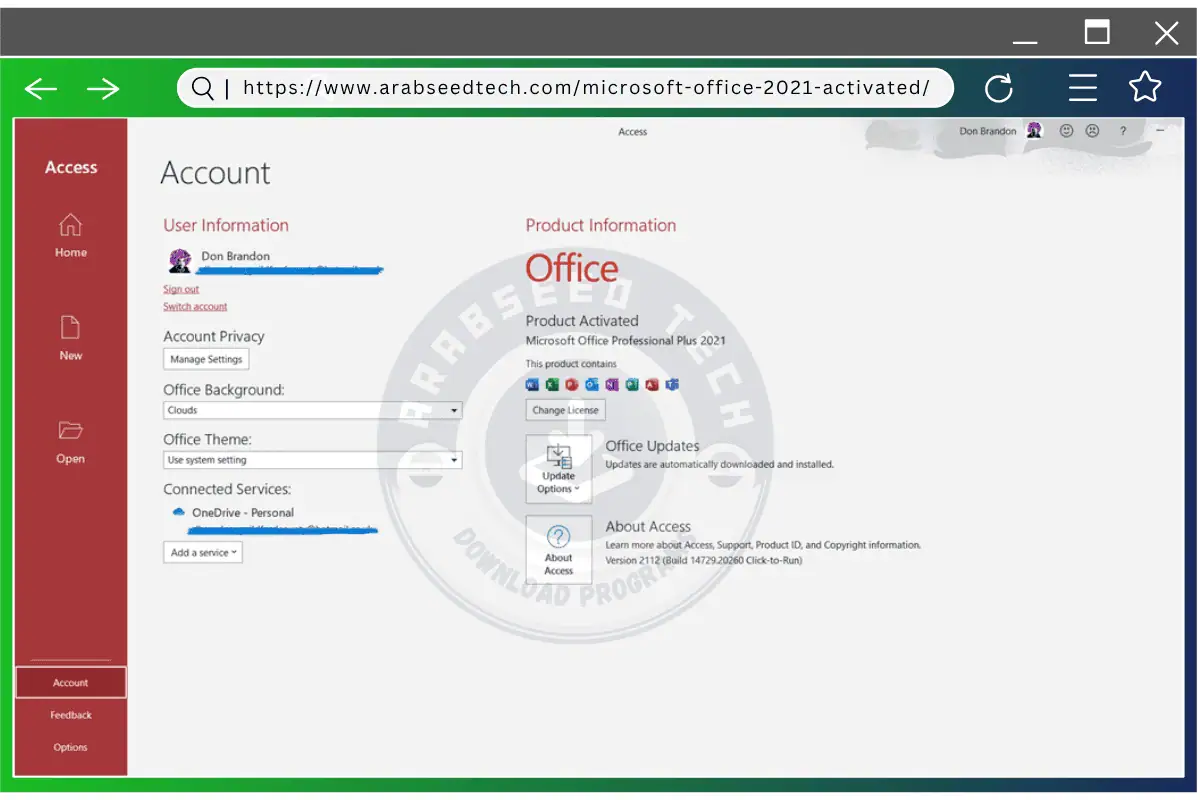Open Options from the left sidebar
This screenshot has width=1200, height=800.
coord(70,746)
